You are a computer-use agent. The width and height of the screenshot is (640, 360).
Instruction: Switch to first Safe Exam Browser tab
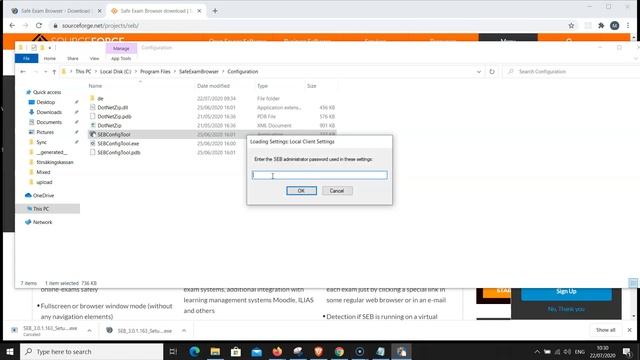pyautogui.click(x=55, y=11)
